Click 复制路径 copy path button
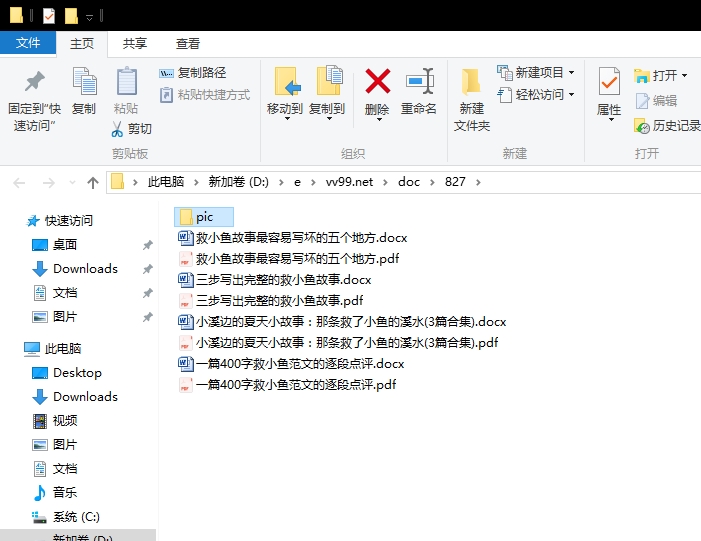Viewport: 701px width, 541px height. point(193,73)
